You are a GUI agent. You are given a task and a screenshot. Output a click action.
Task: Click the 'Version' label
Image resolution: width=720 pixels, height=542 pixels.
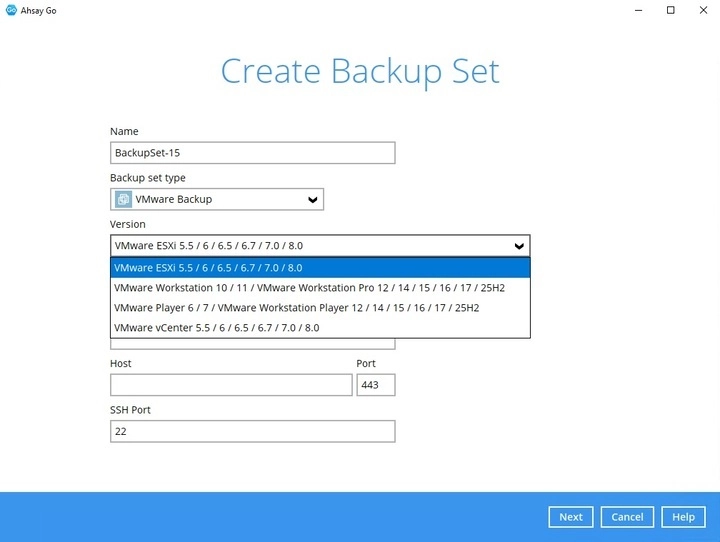click(128, 224)
